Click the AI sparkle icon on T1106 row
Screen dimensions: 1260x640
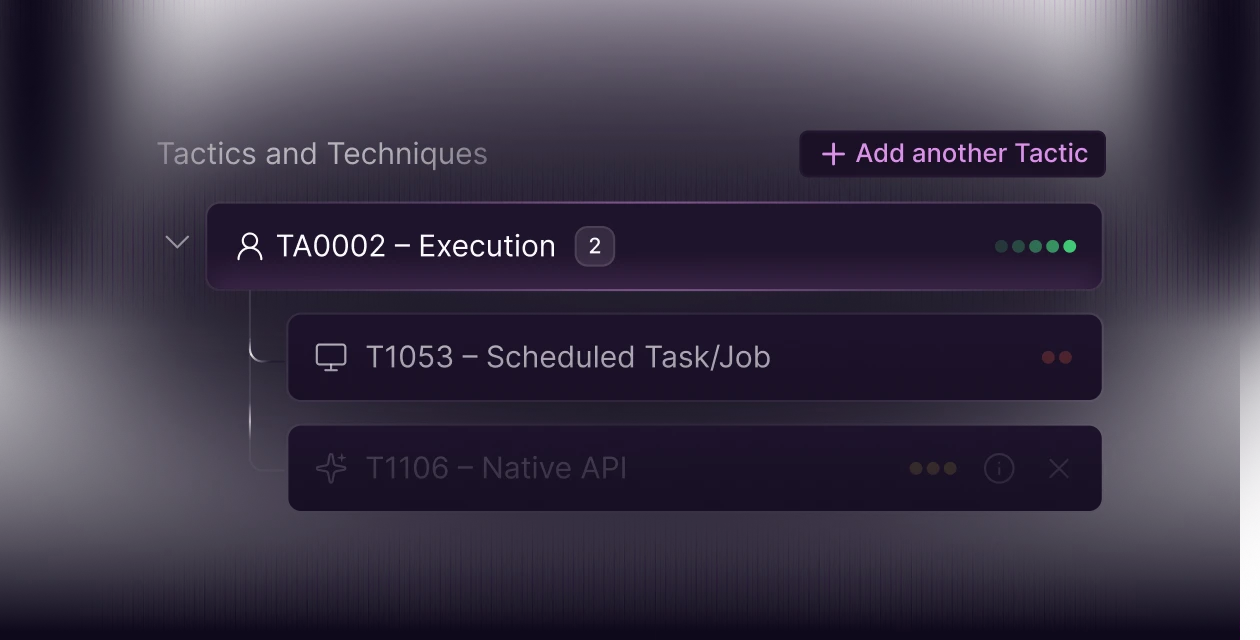pyautogui.click(x=331, y=468)
